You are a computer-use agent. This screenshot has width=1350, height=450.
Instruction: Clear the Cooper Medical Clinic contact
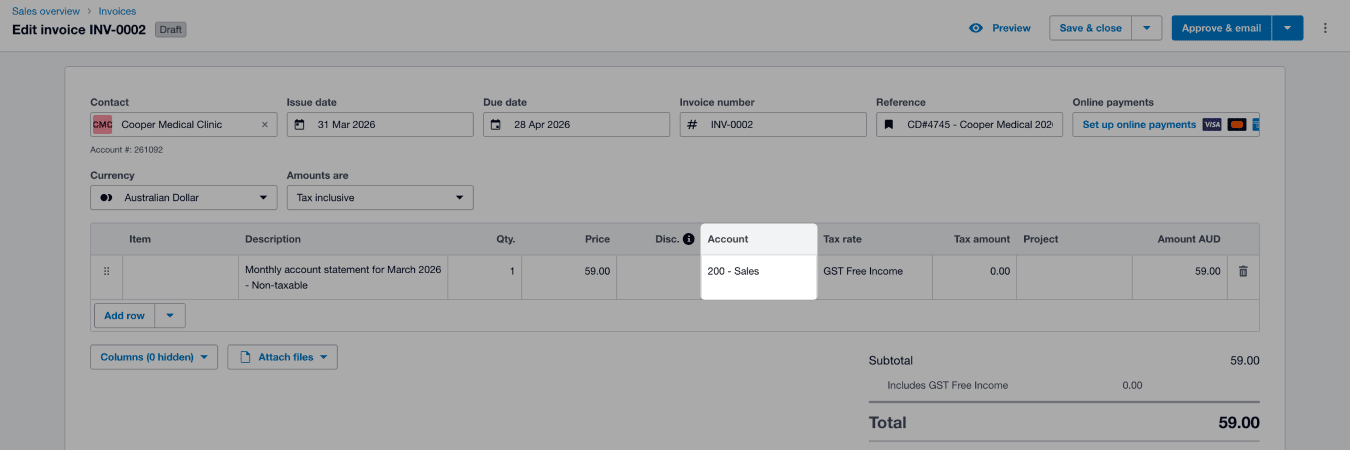(265, 125)
